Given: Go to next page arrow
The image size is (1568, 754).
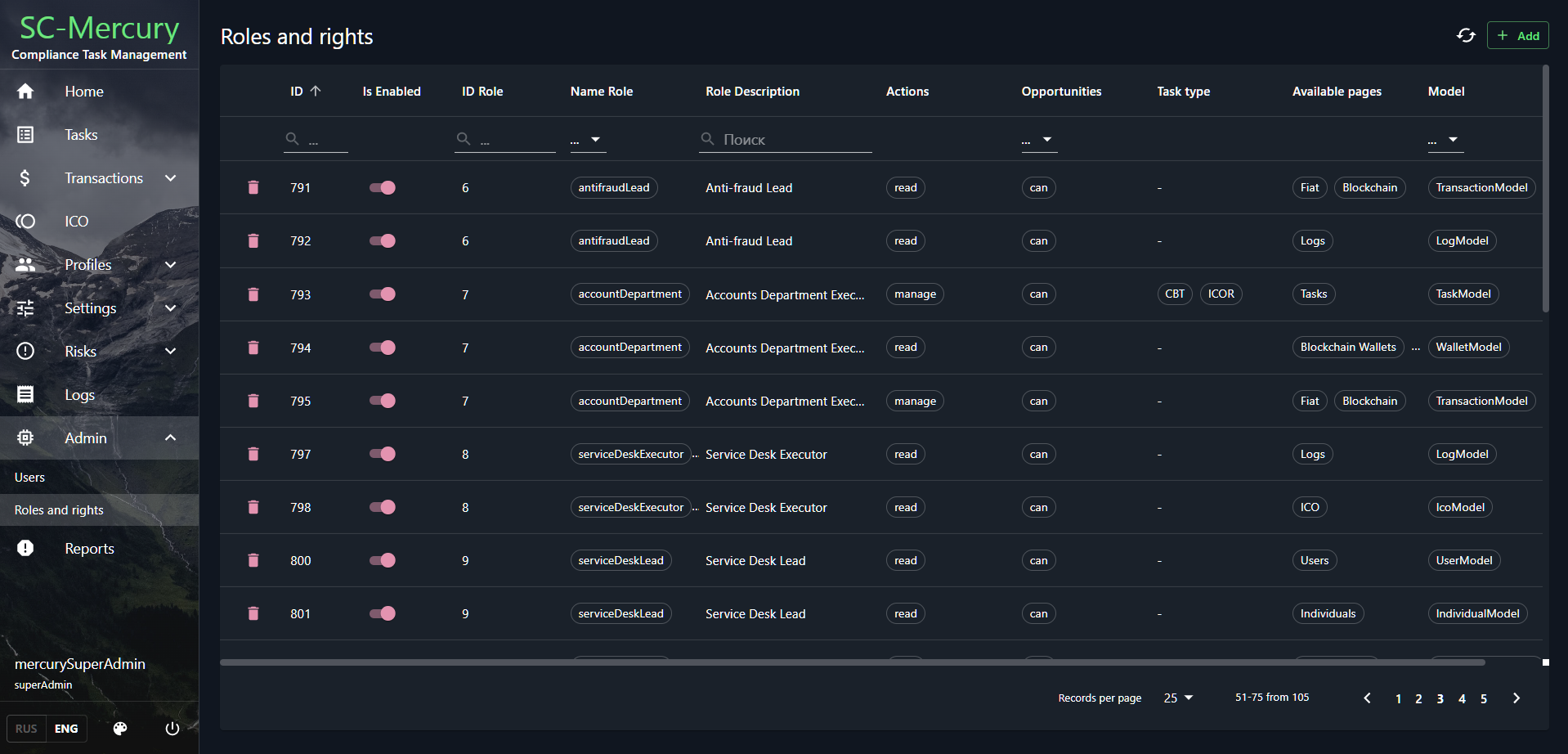Looking at the screenshot, I should (1516, 698).
